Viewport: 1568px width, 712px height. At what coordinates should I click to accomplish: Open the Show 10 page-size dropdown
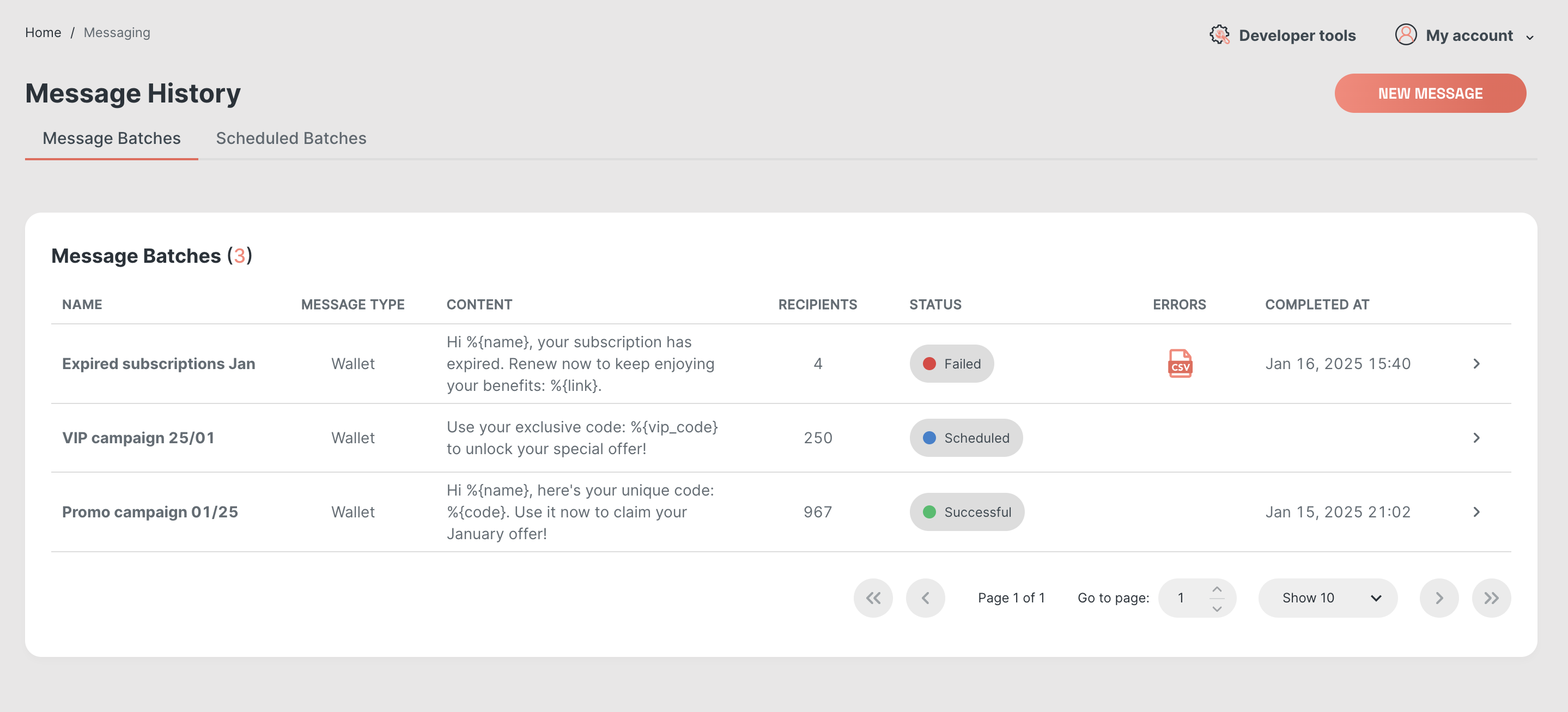(x=1327, y=598)
